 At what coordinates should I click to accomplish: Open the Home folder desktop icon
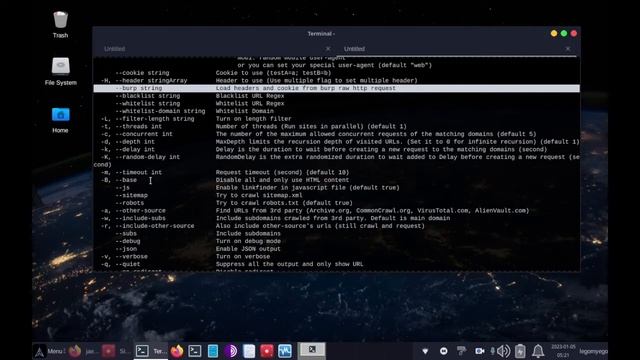pos(60,120)
